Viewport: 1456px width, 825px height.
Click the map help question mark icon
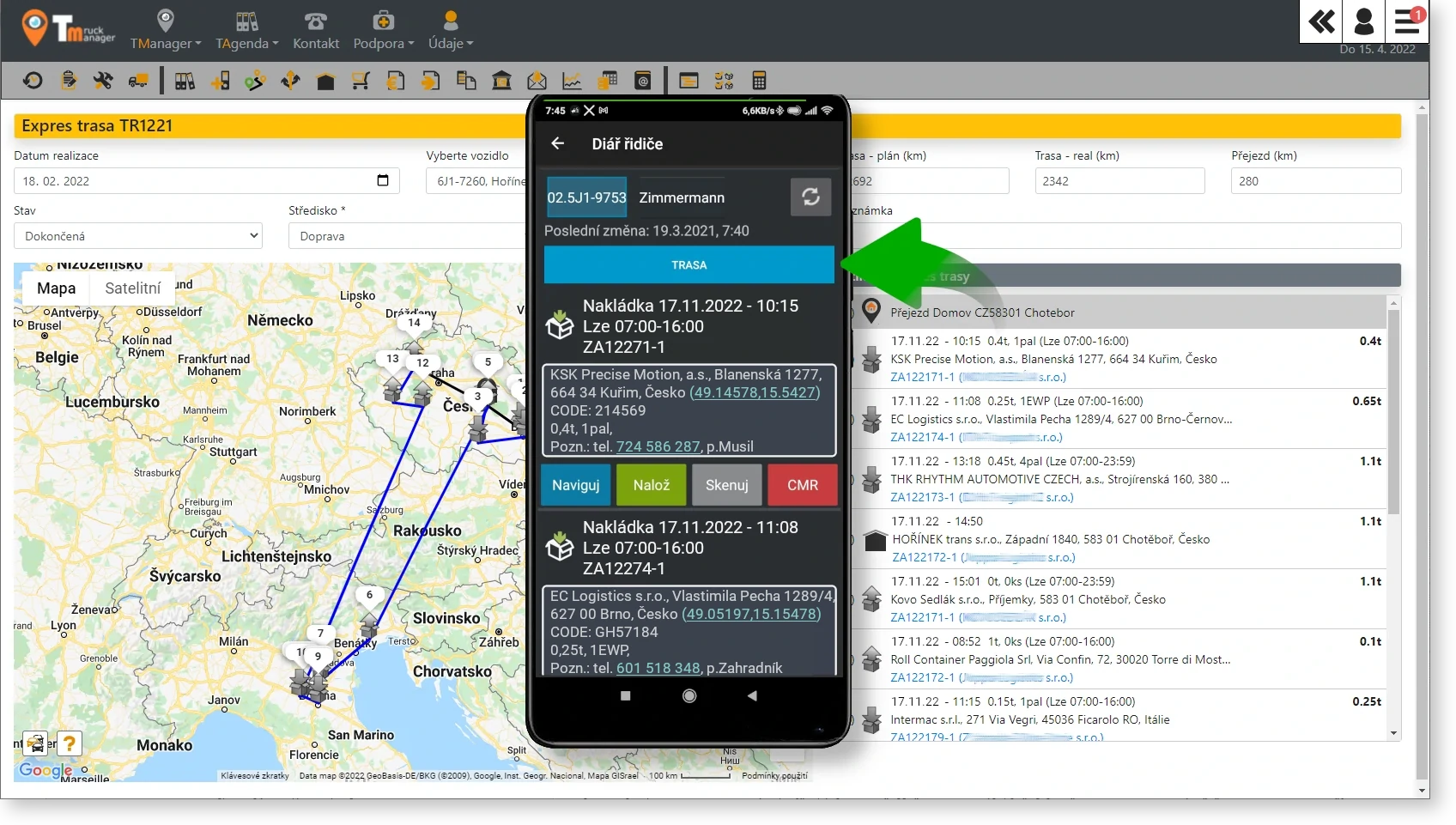point(69,743)
